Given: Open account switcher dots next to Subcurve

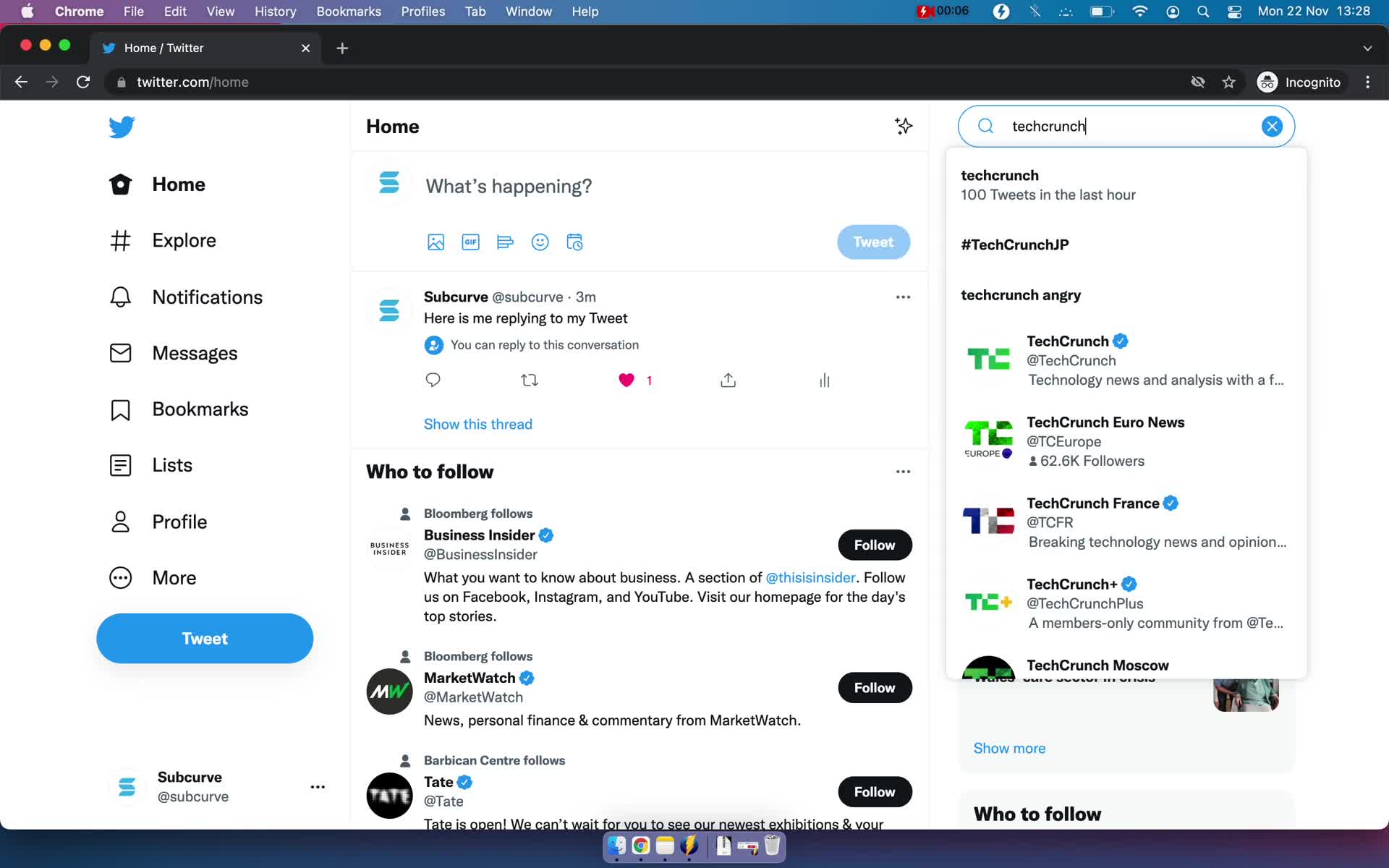Looking at the screenshot, I should click(x=318, y=787).
